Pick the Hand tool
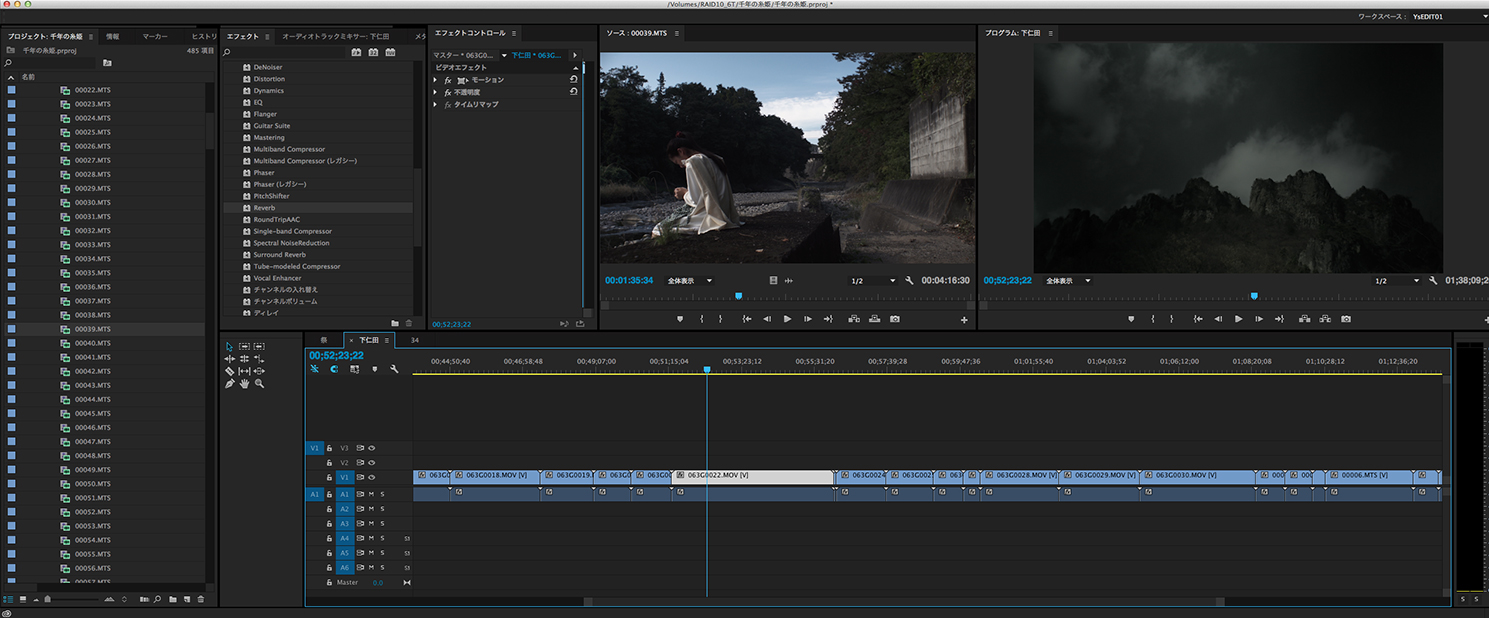1489x618 pixels. click(x=244, y=384)
